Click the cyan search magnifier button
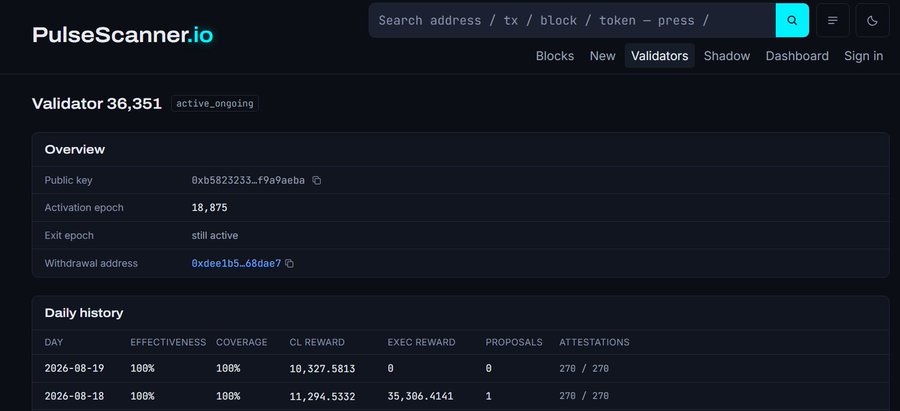 point(792,20)
